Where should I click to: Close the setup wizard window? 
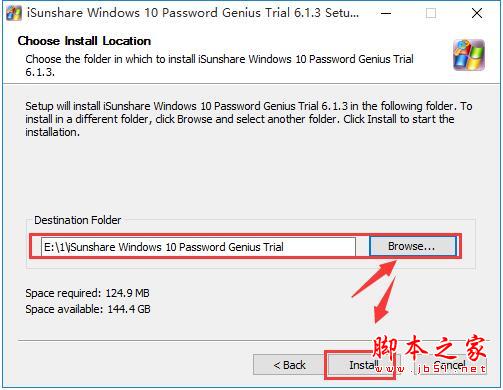[477, 13]
